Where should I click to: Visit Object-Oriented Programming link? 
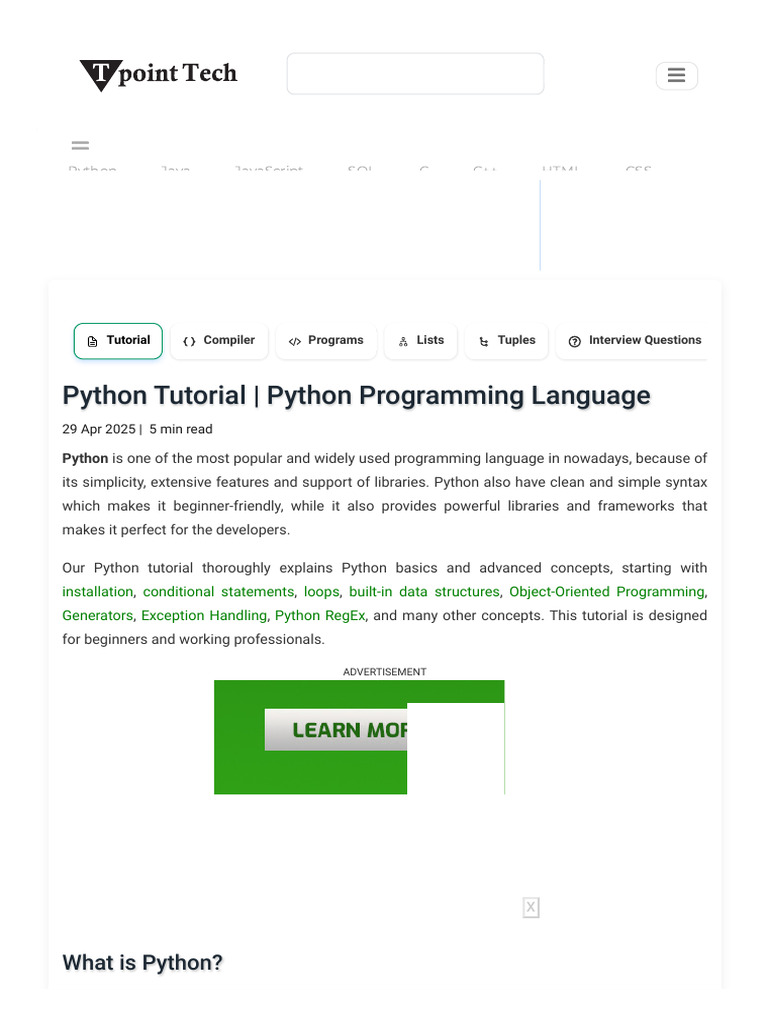coord(607,592)
